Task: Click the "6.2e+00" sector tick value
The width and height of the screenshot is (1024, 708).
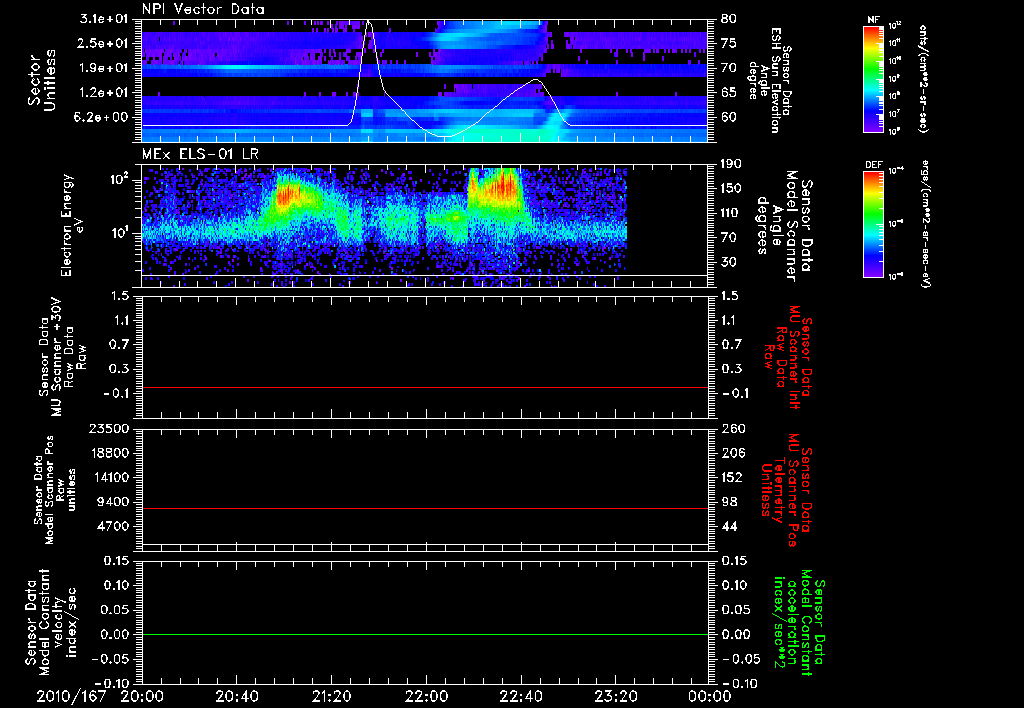Action: point(103,118)
